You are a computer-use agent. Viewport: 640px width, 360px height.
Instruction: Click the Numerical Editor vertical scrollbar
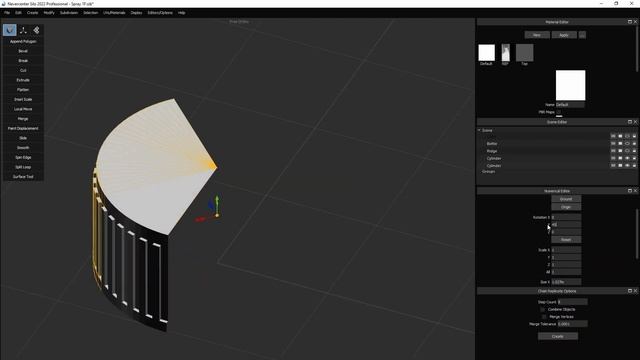coord(637,233)
